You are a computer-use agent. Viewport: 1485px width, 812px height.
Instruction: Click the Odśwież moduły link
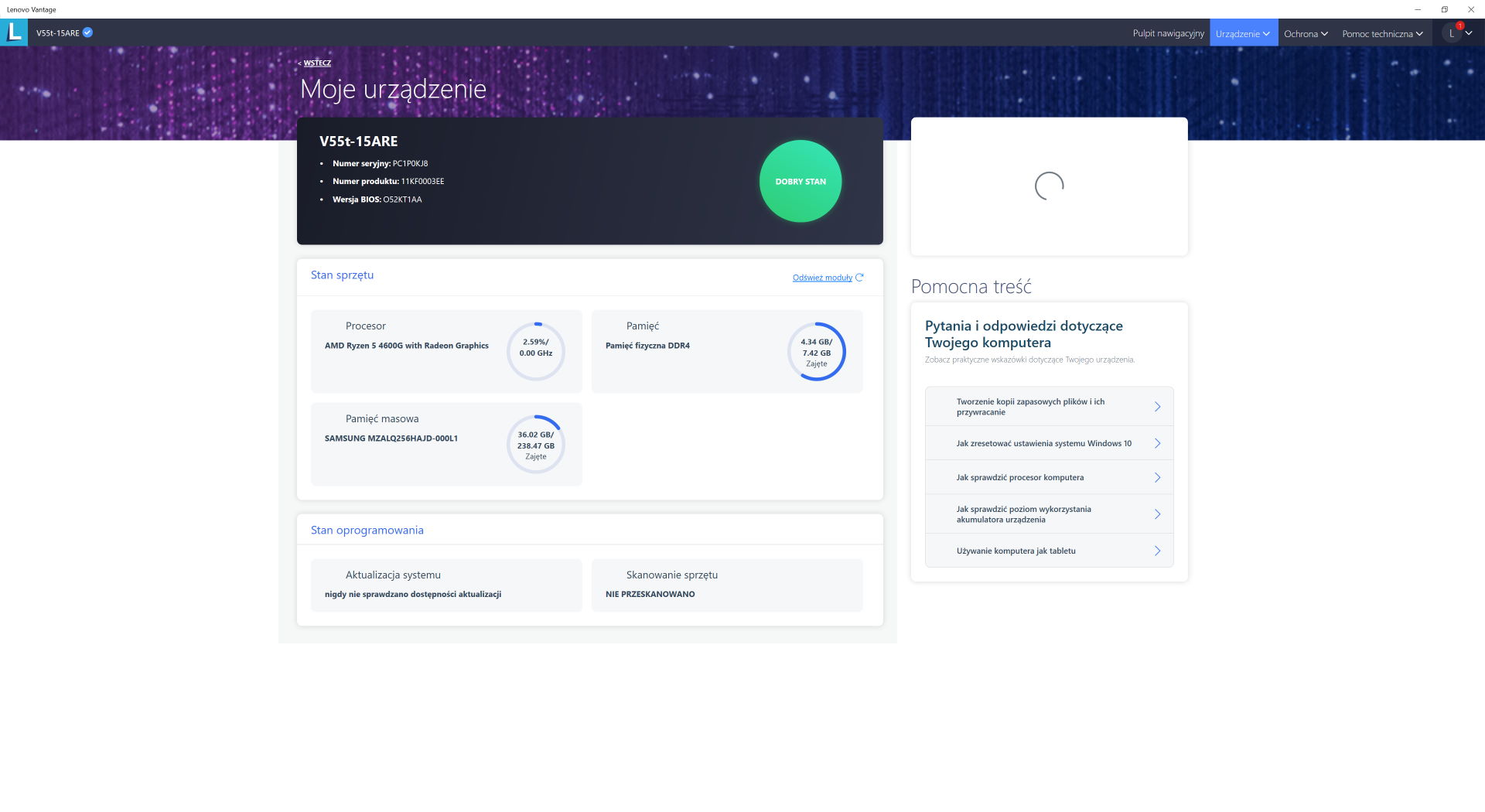pos(821,278)
